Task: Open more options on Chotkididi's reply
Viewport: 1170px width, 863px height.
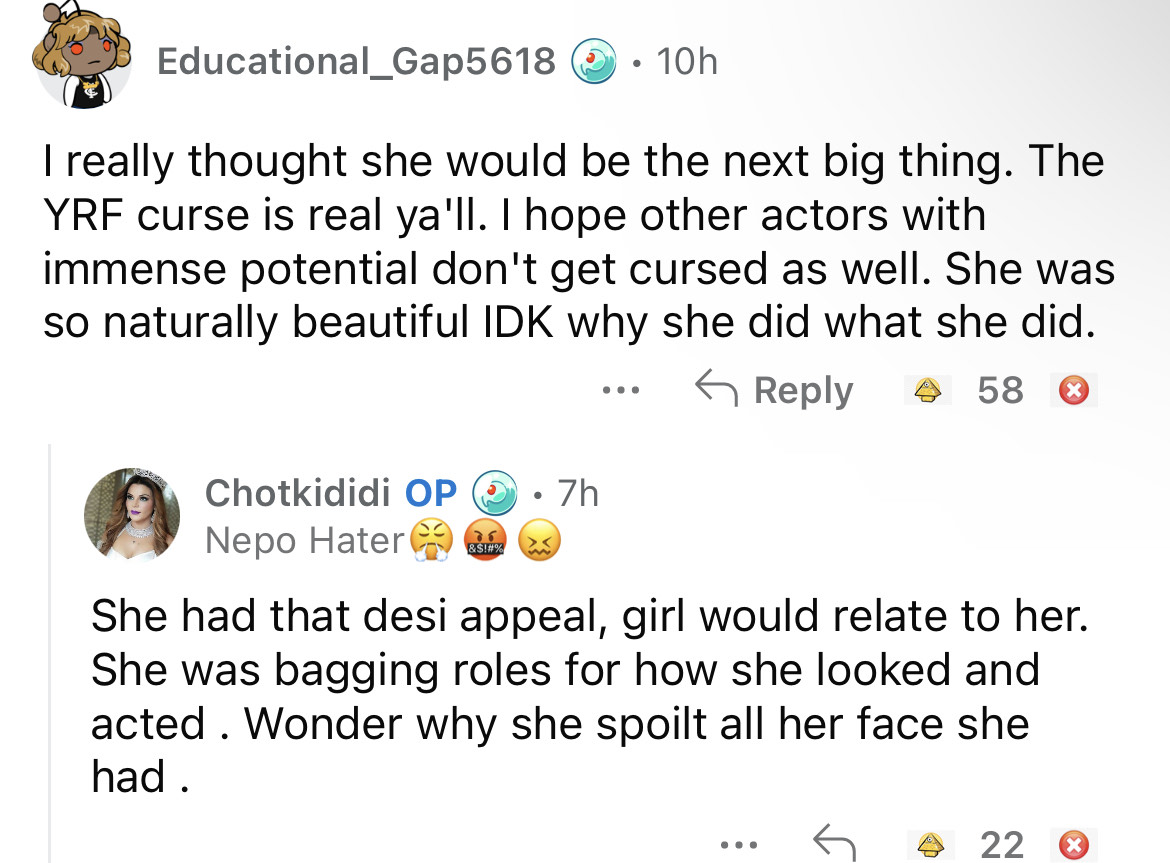Action: point(738,845)
